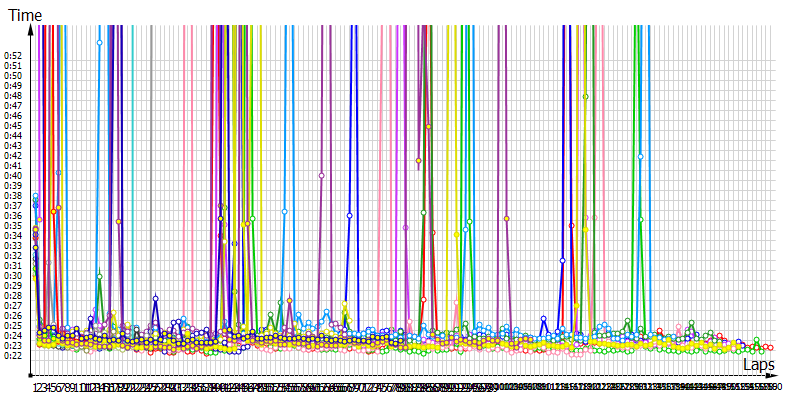Click the grey vertical line in the chart
This screenshot has height=400, width=800.
coord(150,150)
